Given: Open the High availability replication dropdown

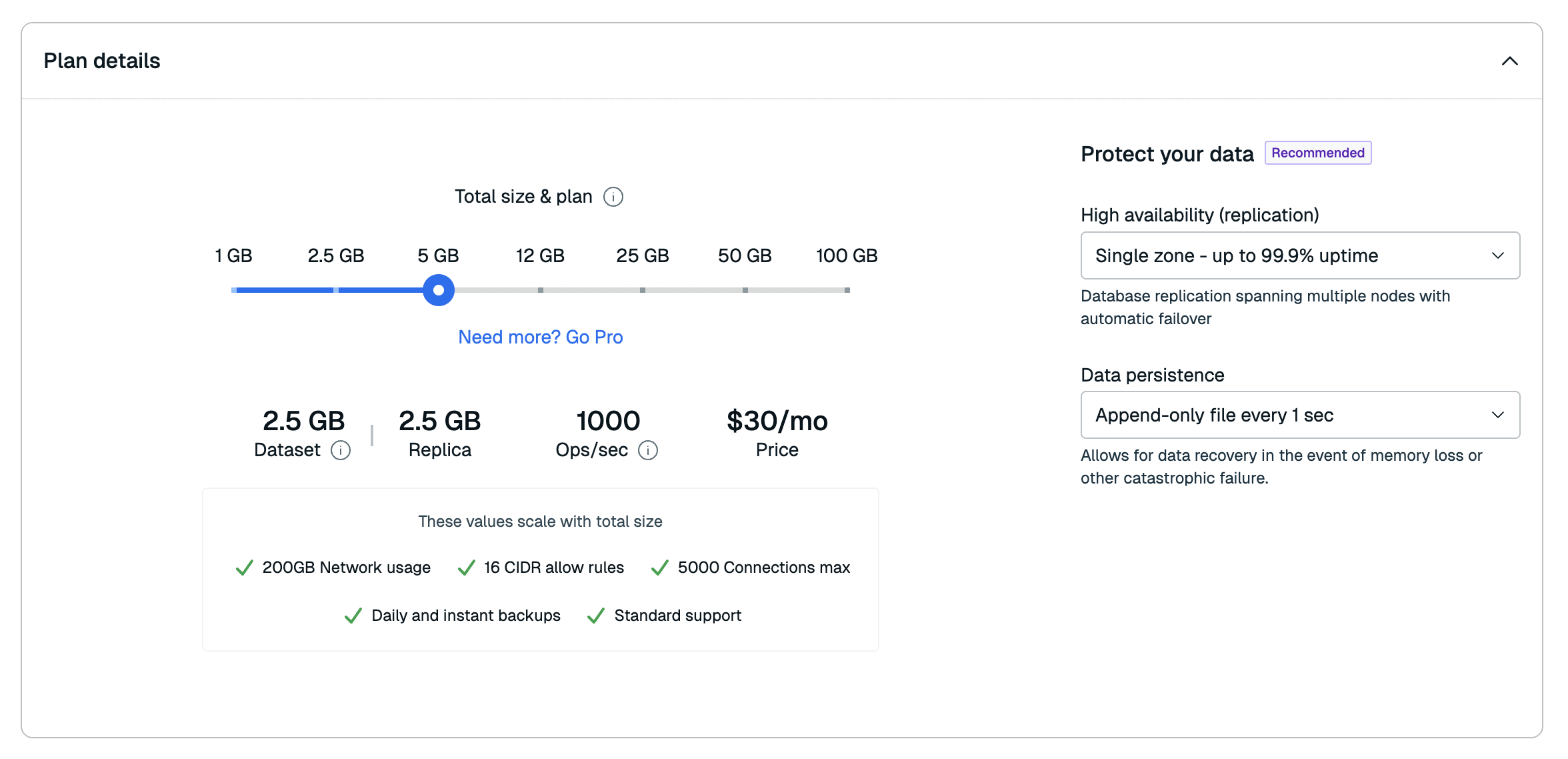Looking at the screenshot, I should tap(1299, 255).
